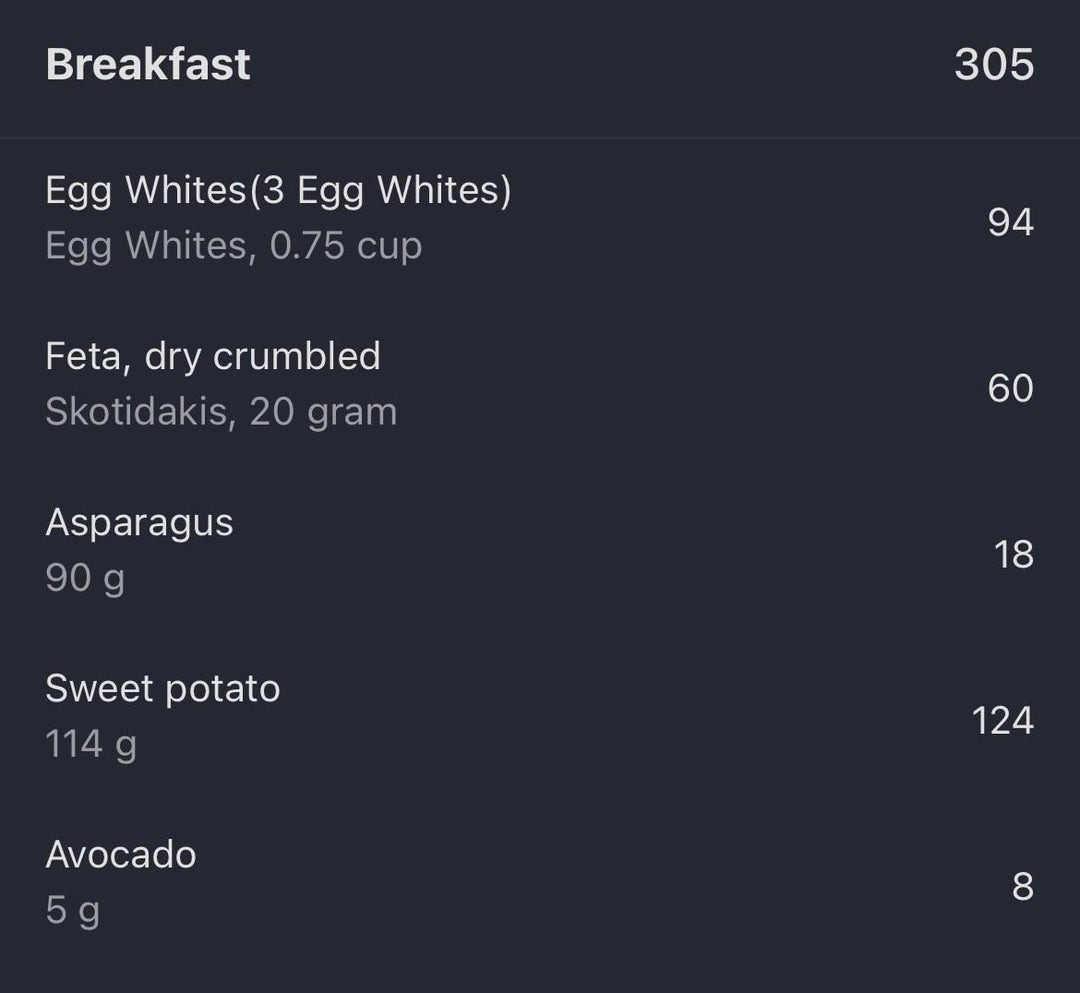Open the Sweet potato entry
Viewport: 1080px width, 993px height.
[162, 689]
